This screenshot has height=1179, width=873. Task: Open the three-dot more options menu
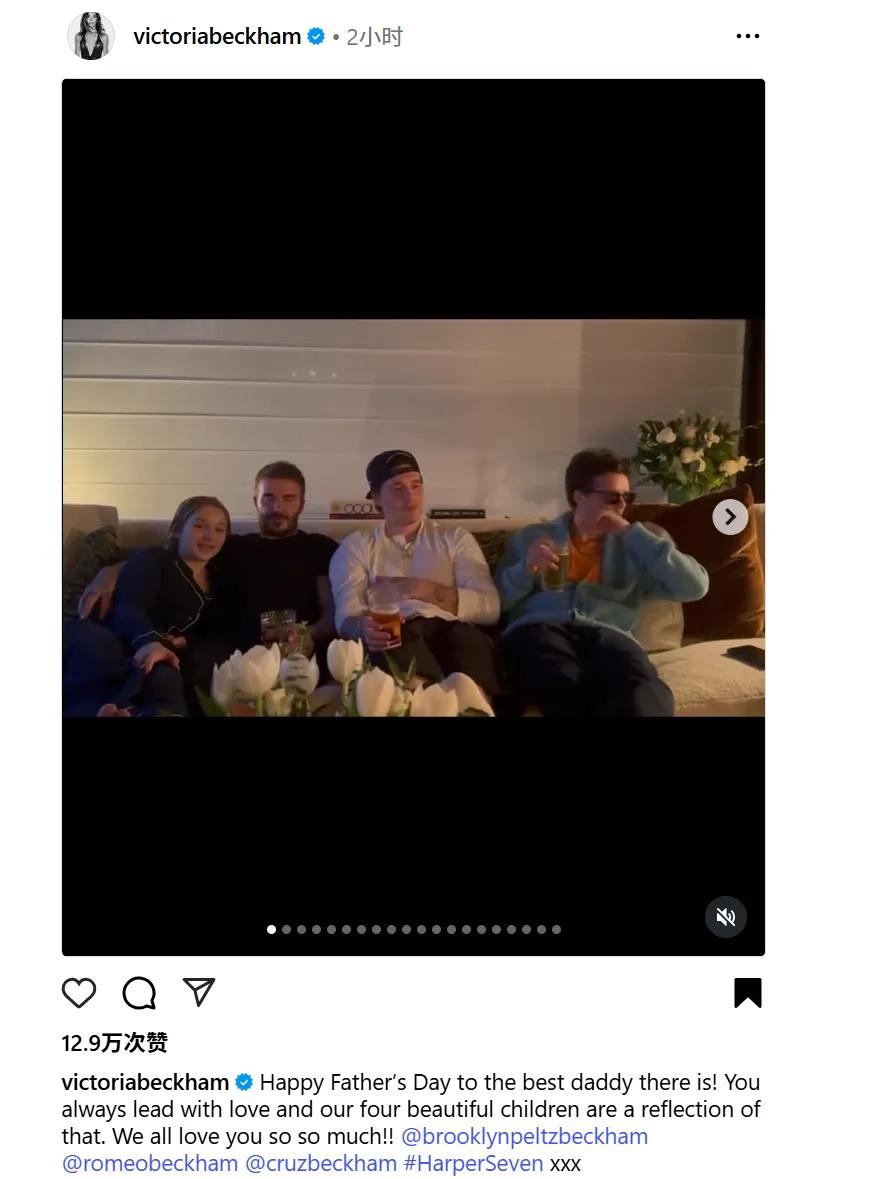click(747, 36)
